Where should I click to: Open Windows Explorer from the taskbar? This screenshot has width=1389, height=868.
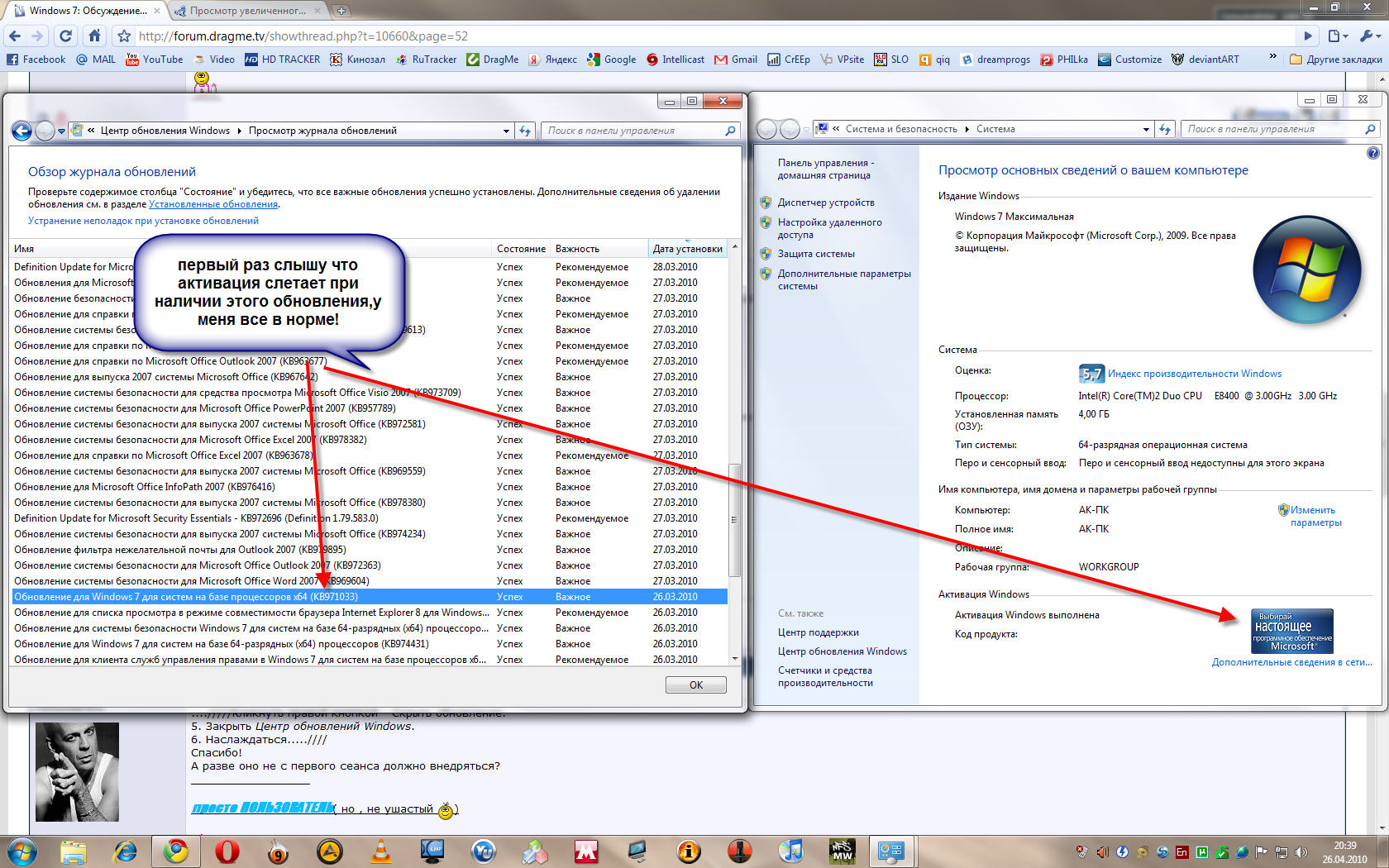point(73,851)
